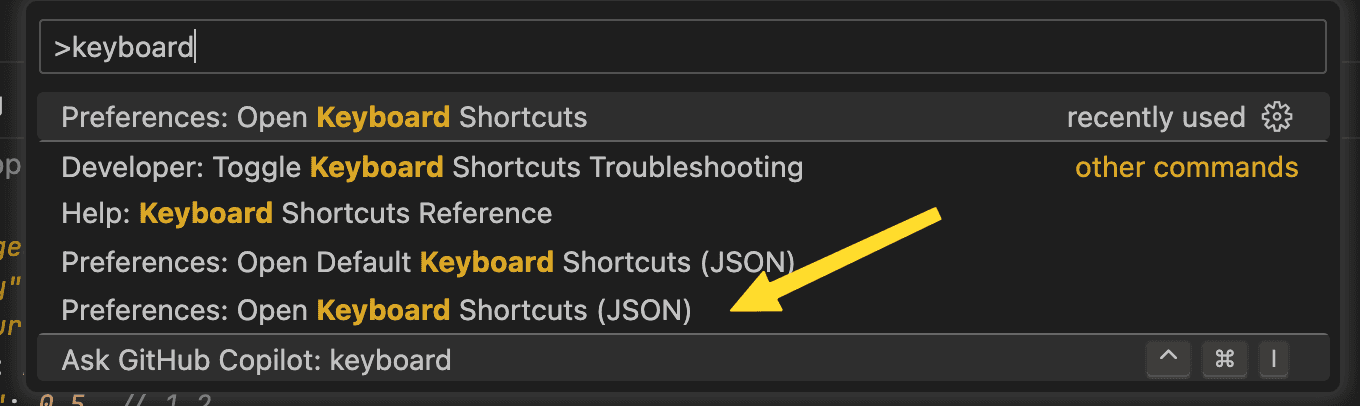Click the gear icon to configure keybinding
This screenshot has width=1360, height=406.
[1277, 117]
